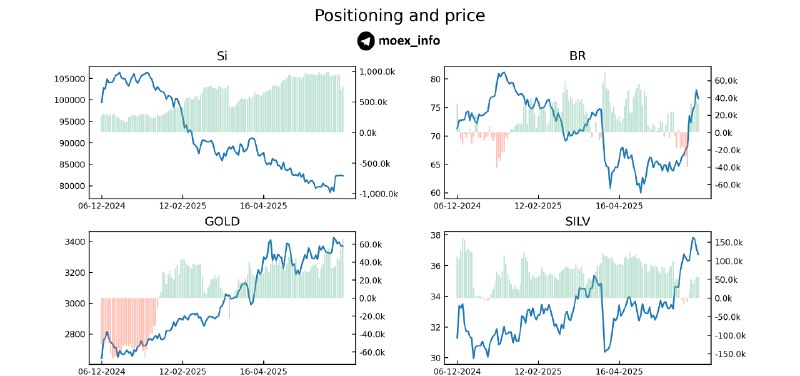The width and height of the screenshot is (800, 376).
Task: Click the Telegram logo icon
Action: click(x=366, y=41)
